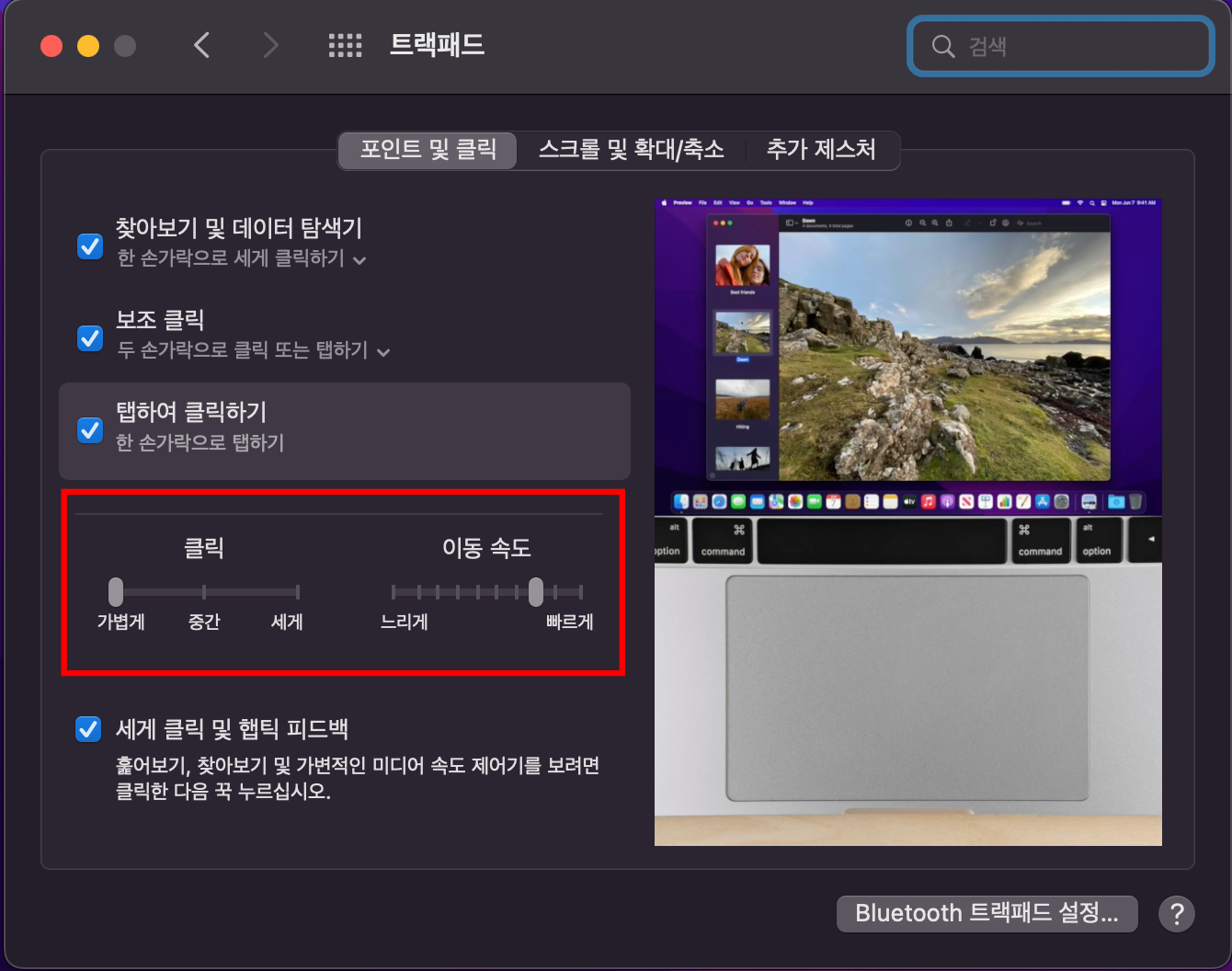
Task: Uncheck 탭하여 클릭하기 checkbox
Action: (x=90, y=430)
